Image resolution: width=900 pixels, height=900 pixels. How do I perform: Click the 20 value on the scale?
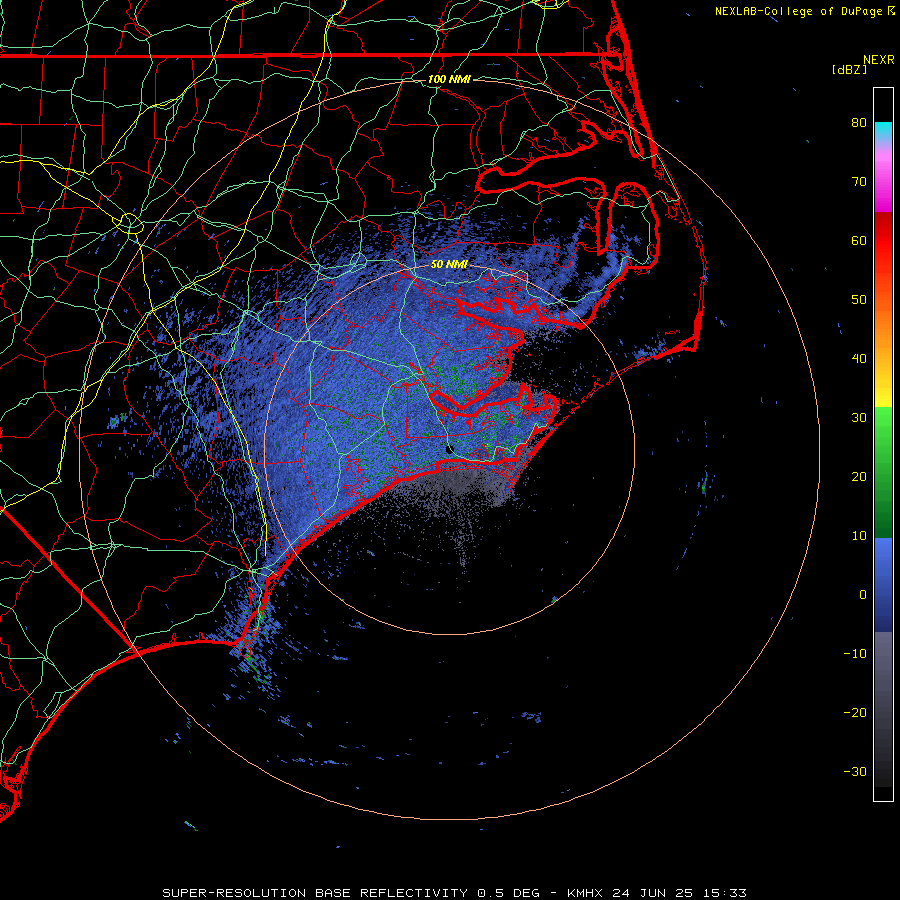click(x=859, y=476)
